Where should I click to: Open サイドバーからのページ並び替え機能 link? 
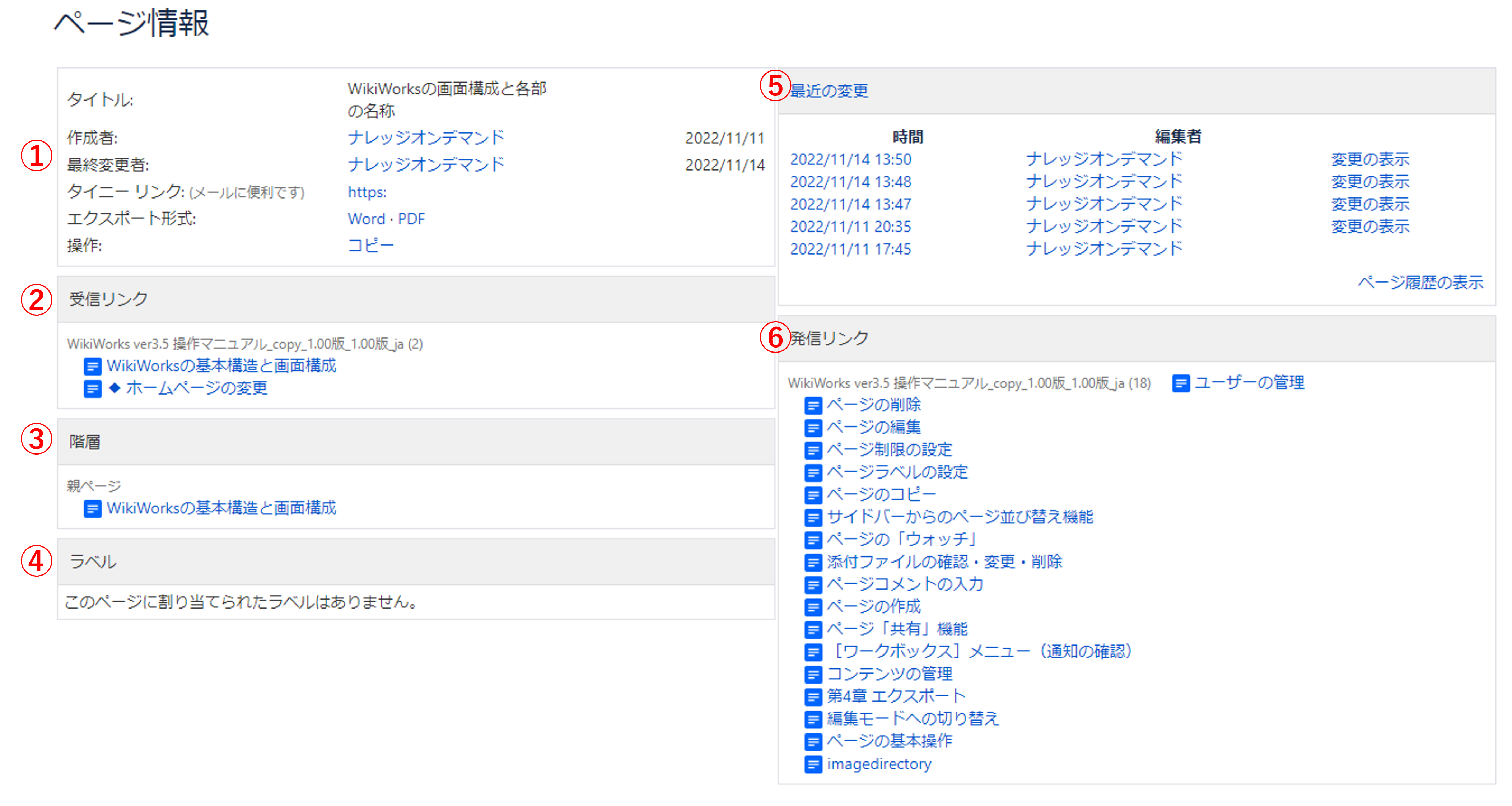point(960,517)
